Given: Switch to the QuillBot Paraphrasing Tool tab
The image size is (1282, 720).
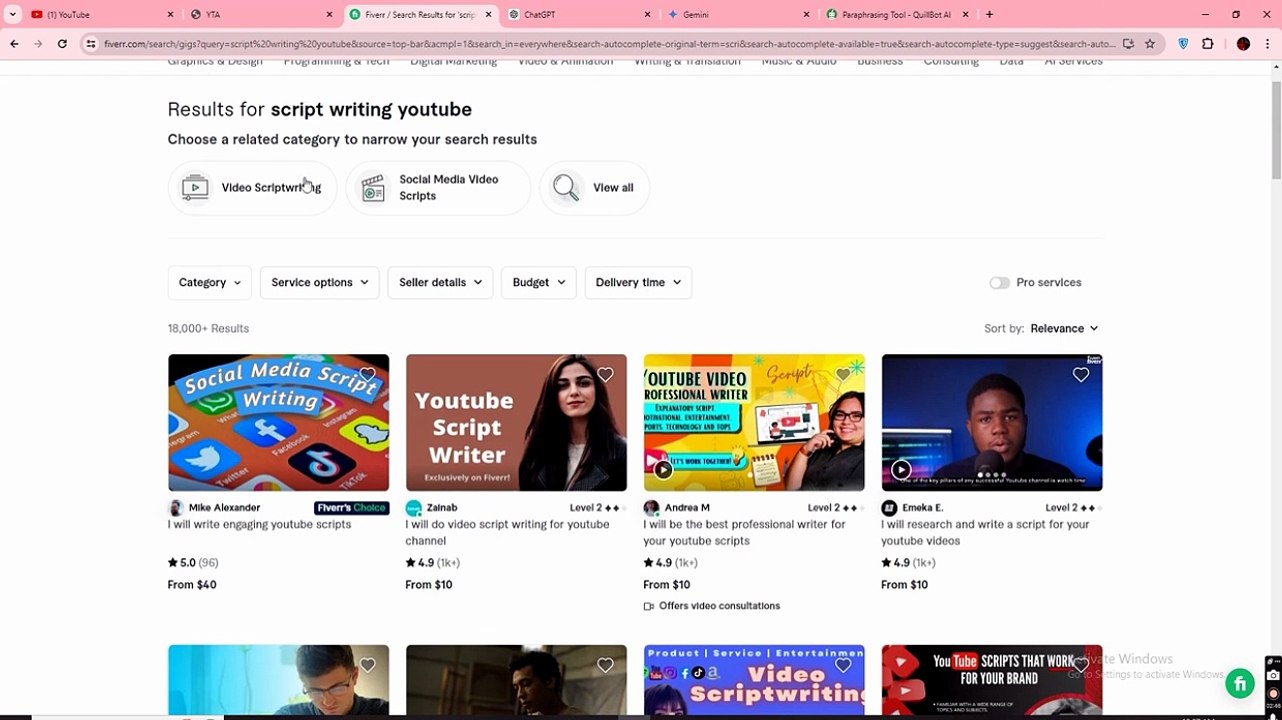Looking at the screenshot, I should 895,14.
